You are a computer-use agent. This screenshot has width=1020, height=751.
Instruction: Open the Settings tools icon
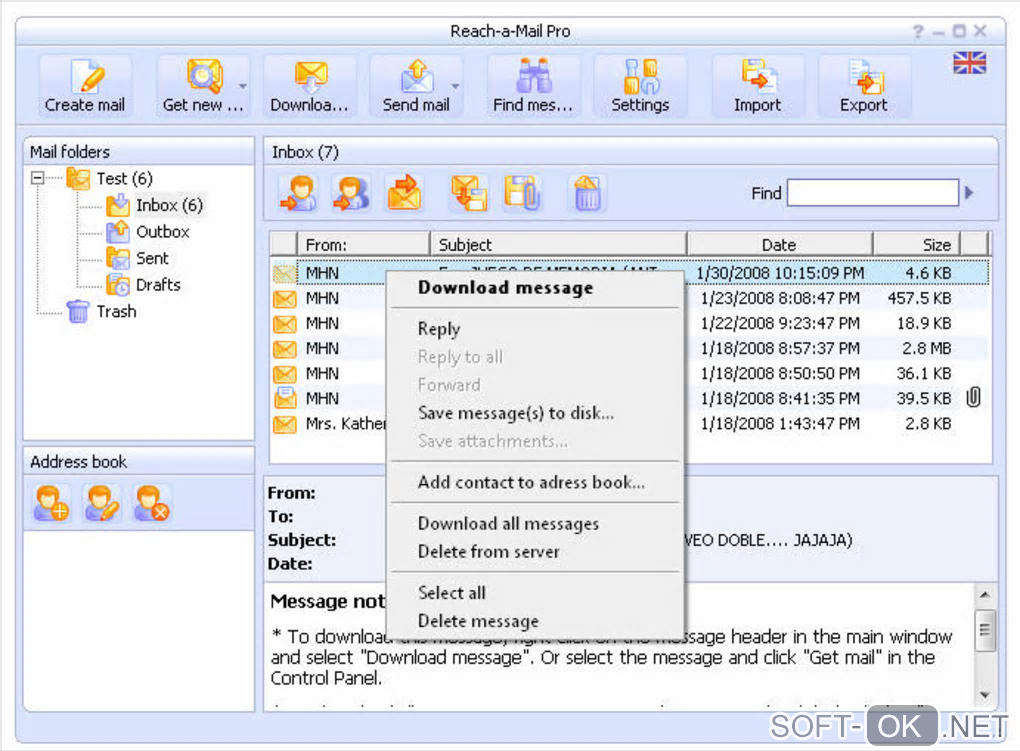pyautogui.click(x=641, y=77)
